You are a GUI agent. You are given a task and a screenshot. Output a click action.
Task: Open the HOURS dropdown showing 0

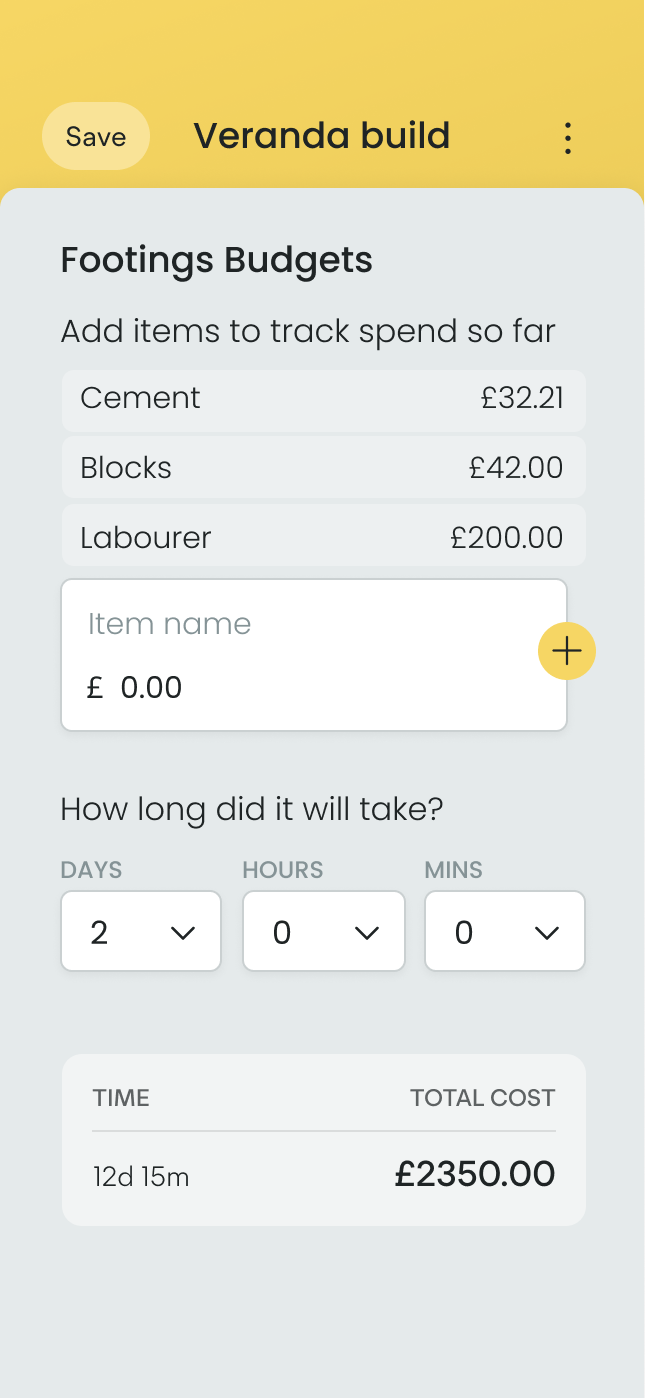pos(323,931)
